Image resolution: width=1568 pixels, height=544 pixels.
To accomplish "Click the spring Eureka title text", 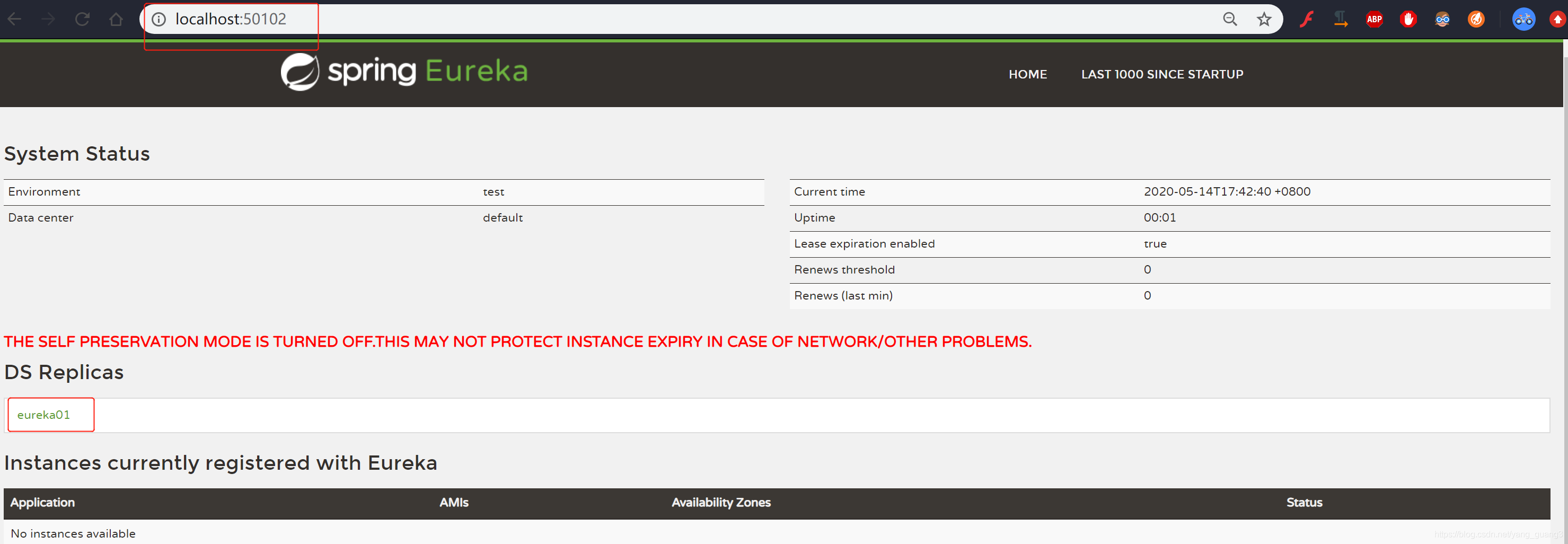I will 427,72.
